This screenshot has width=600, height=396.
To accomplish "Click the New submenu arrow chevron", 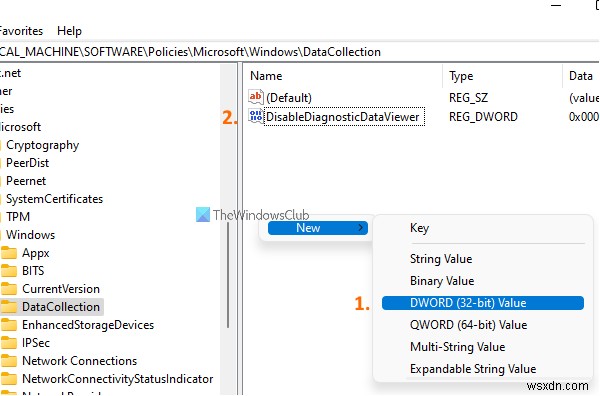I will (360, 228).
